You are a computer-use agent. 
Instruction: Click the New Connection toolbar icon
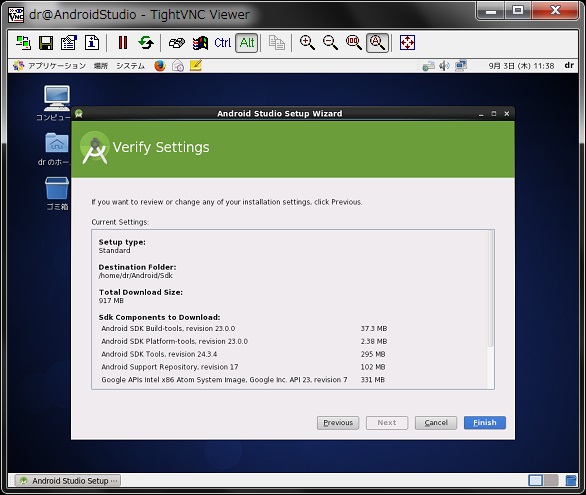click(x=23, y=43)
